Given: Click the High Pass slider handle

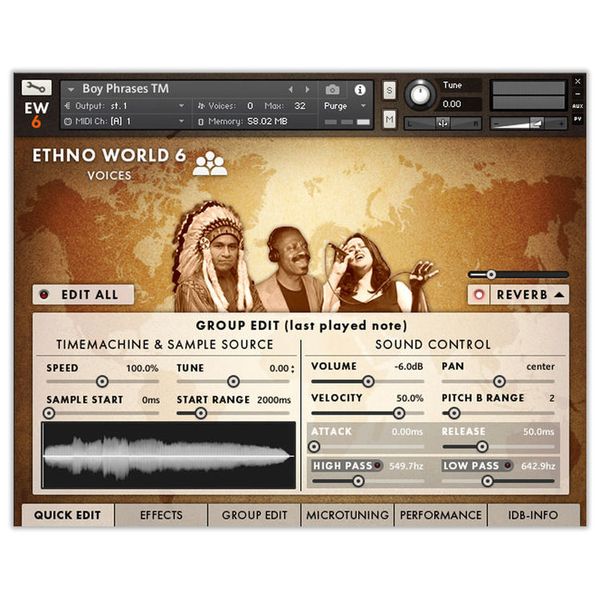Looking at the screenshot, I should [358, 481].
